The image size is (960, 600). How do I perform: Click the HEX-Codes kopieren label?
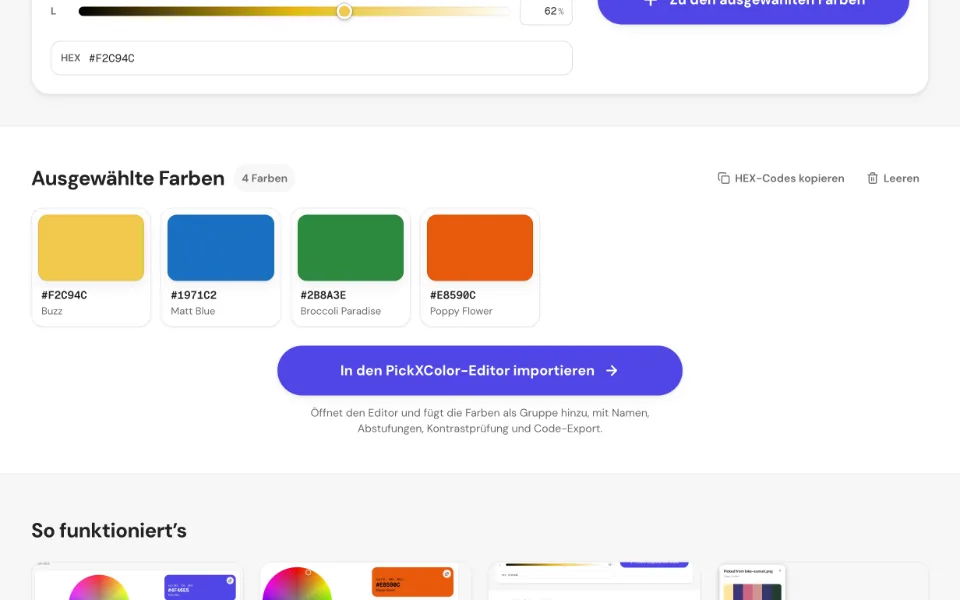pyautogui.click(x=789, y=178)
